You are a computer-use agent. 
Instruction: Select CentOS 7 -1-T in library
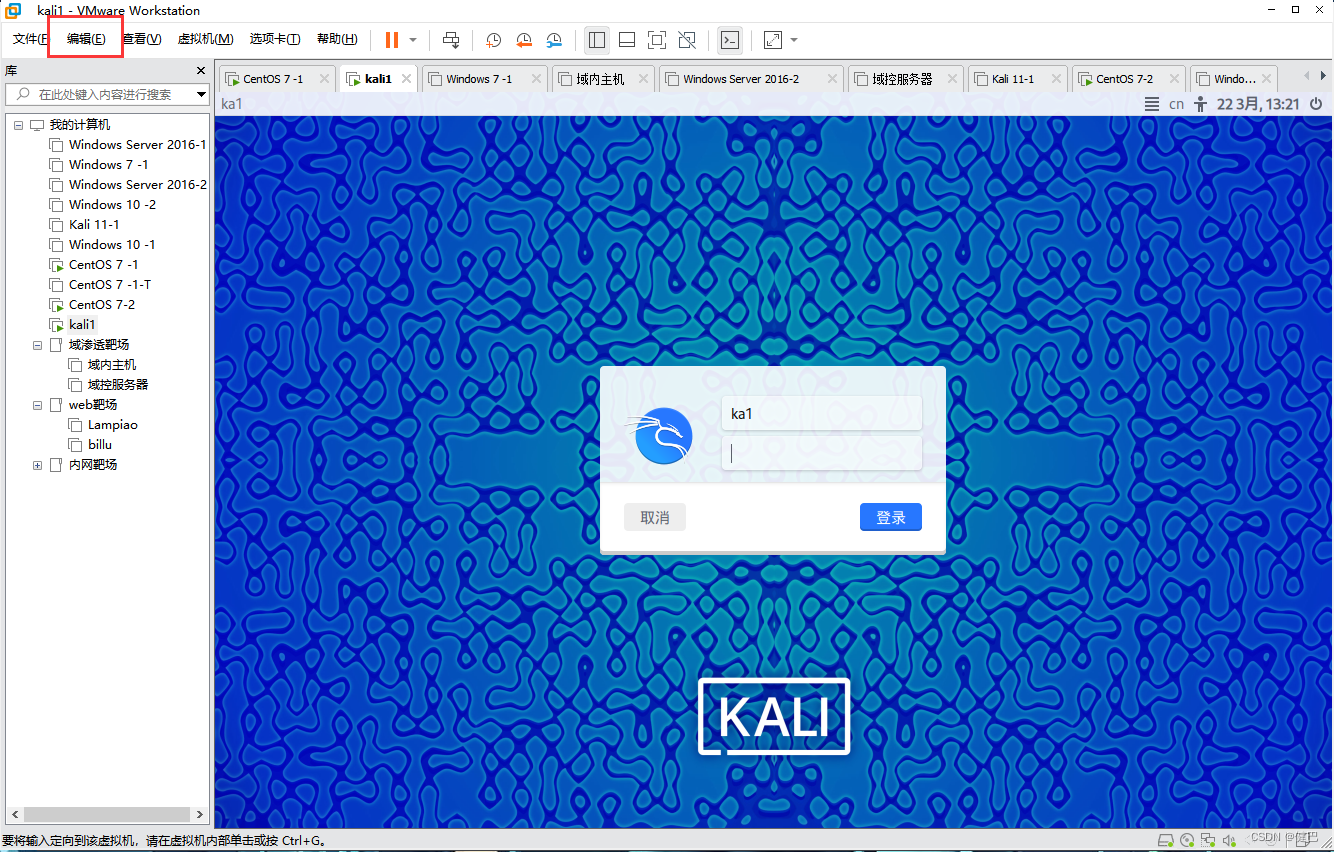(110, 285)
